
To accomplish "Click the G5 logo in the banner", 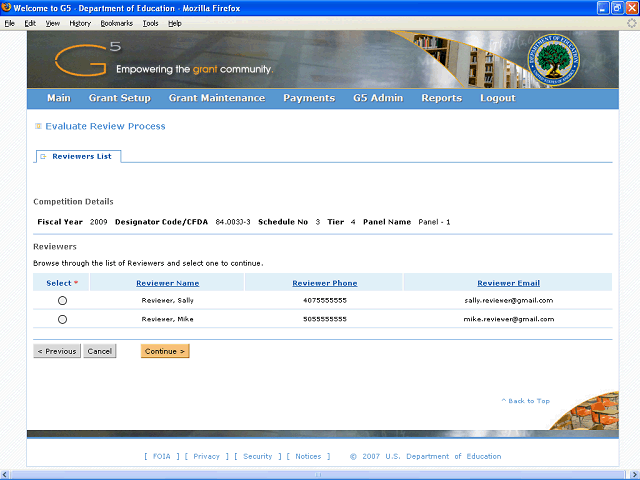I will coord(88,60).
